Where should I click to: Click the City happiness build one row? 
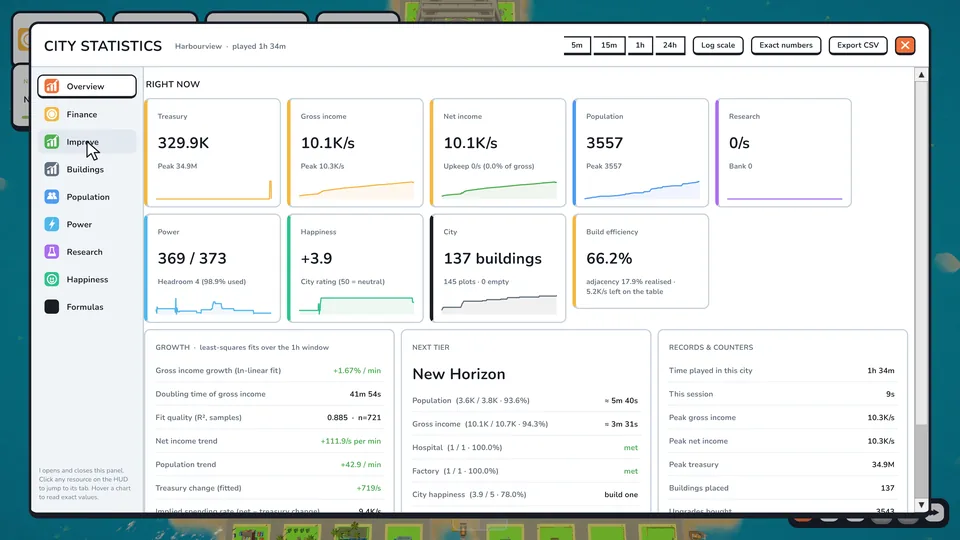pos(525,495)
